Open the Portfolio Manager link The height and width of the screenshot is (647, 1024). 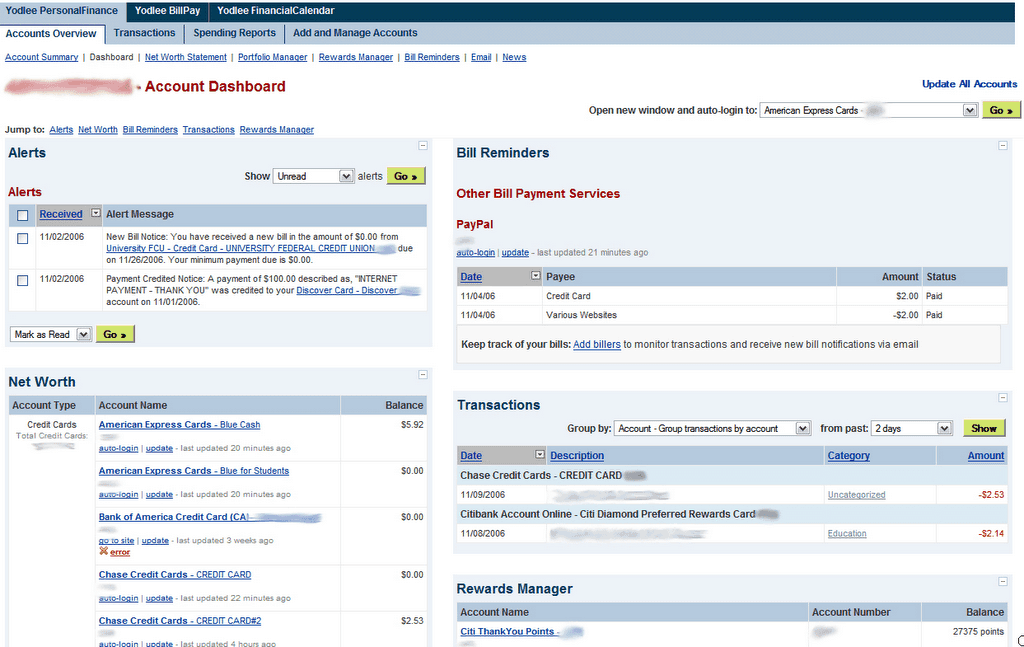point(272,57)
